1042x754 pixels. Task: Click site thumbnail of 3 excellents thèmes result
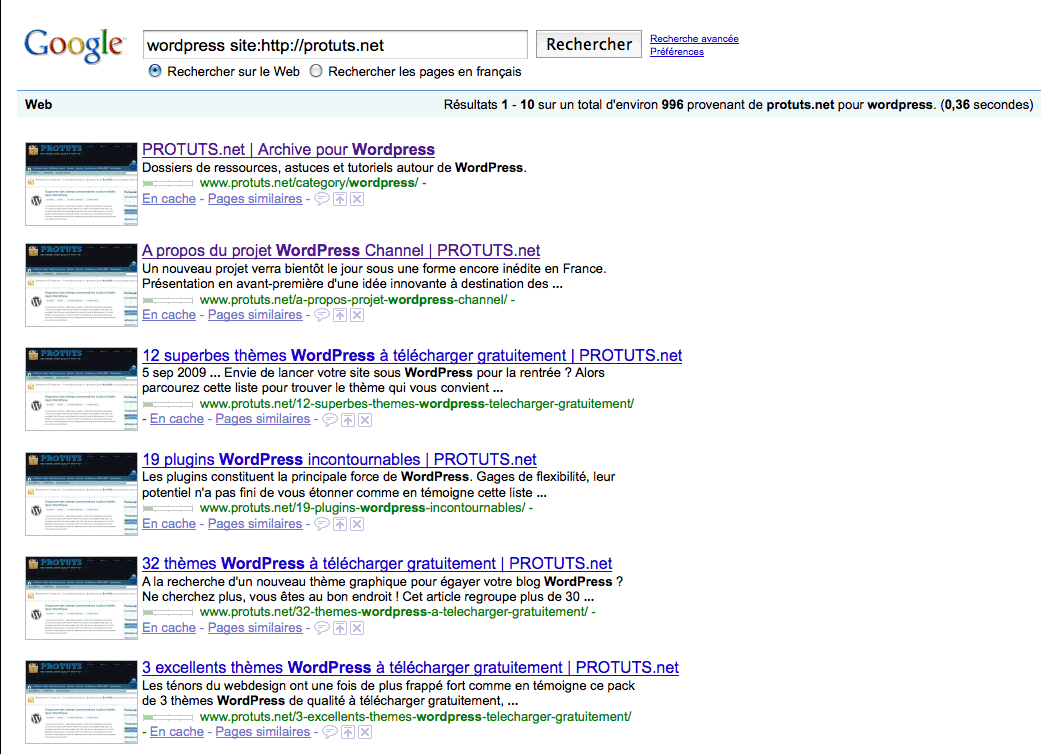point(81,702)
